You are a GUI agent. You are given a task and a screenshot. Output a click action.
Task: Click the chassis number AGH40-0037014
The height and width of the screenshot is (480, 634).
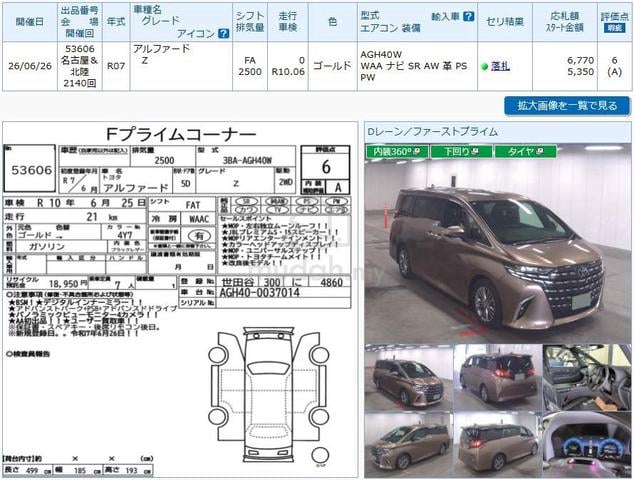pyautogui.click(x=259, y=292)
